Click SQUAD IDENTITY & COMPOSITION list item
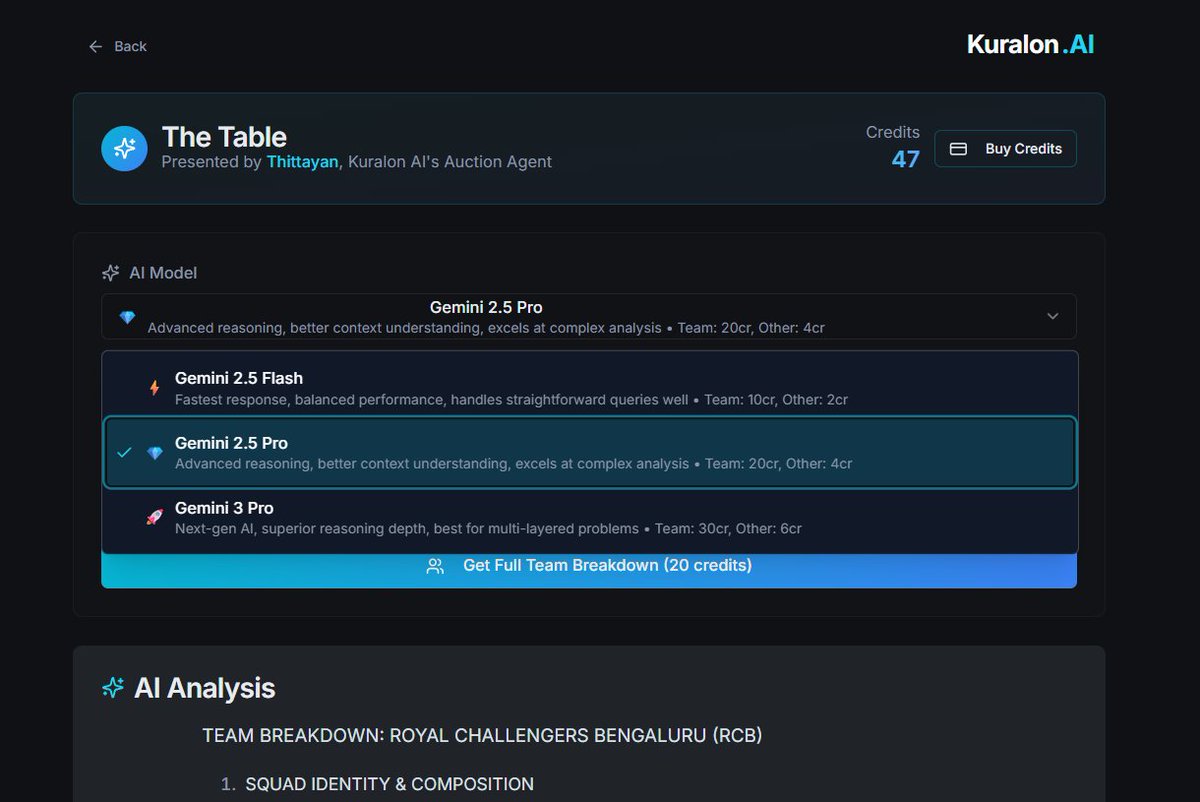 [x=390, y=784]
